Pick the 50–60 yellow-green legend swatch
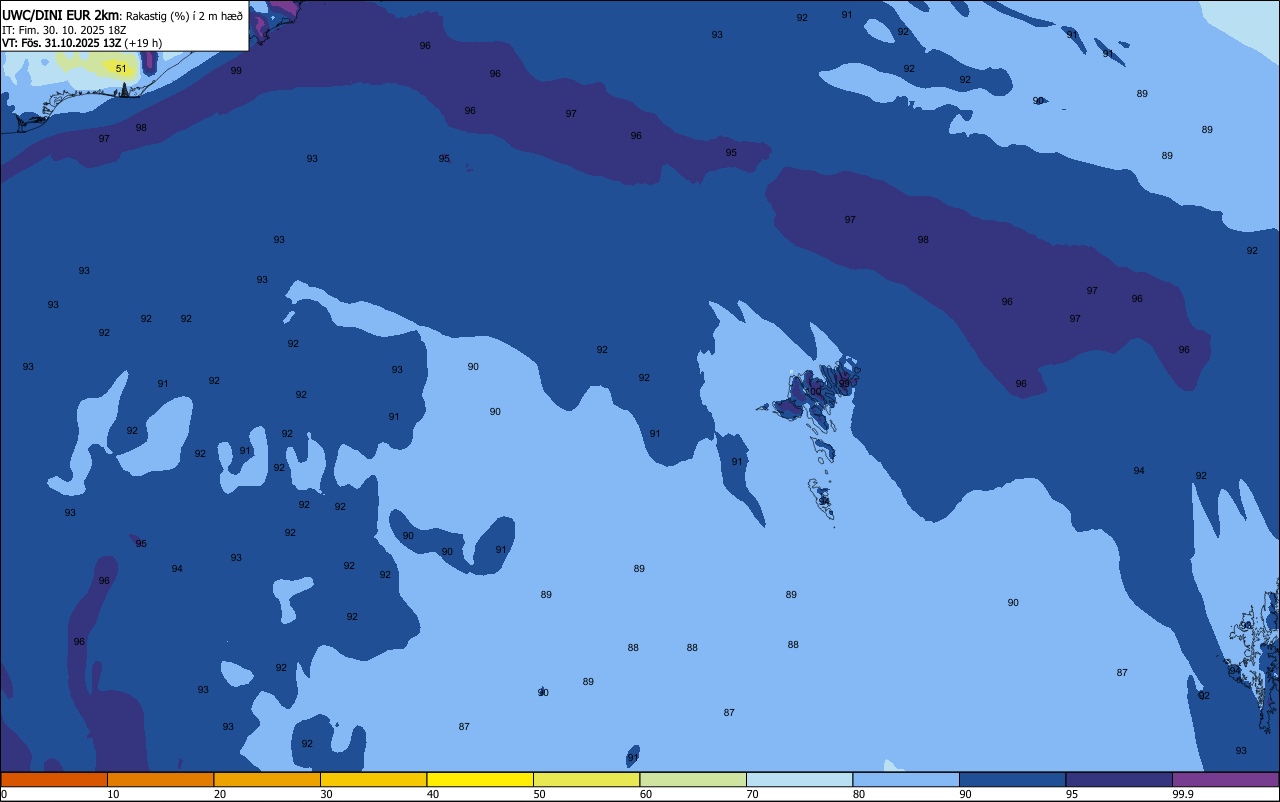Viewport: 1280px width, 802px height. [x=586, y=779]
